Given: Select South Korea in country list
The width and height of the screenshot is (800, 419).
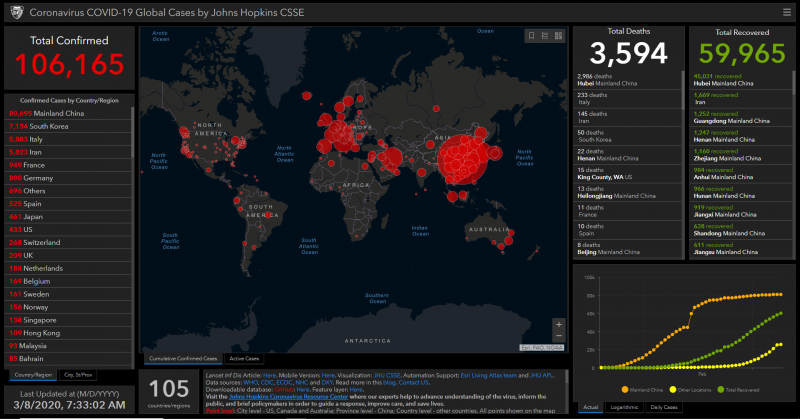Looking at the screenshot, I should click(x=68, y=126).
